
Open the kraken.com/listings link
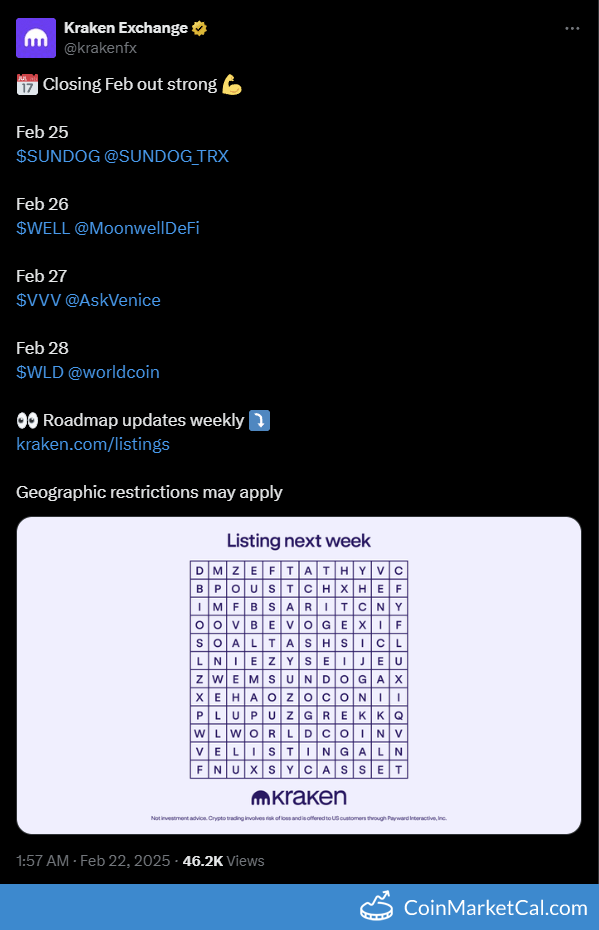[93, 444]
